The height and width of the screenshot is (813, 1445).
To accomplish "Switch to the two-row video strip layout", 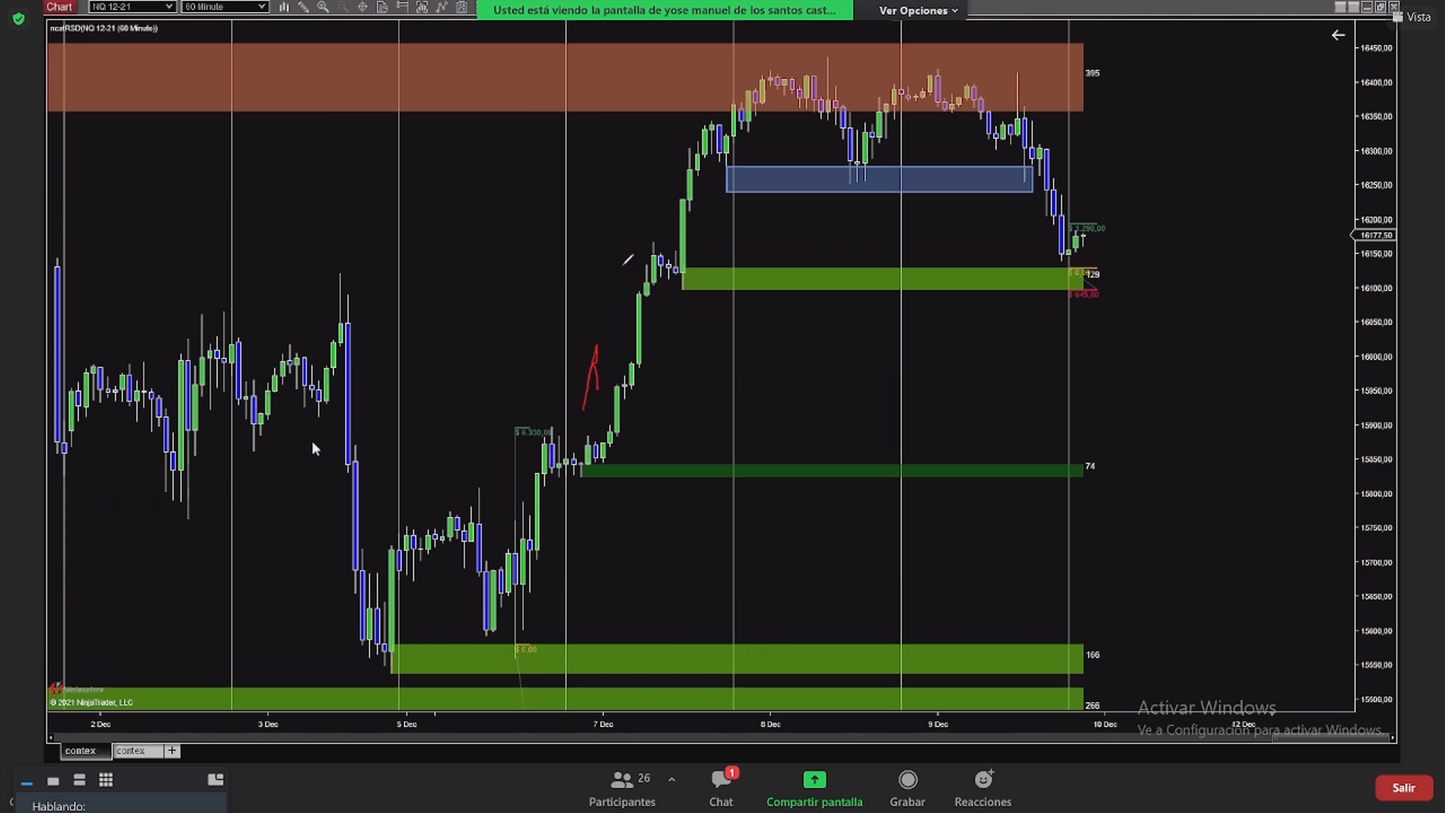I will click(79, 780).
